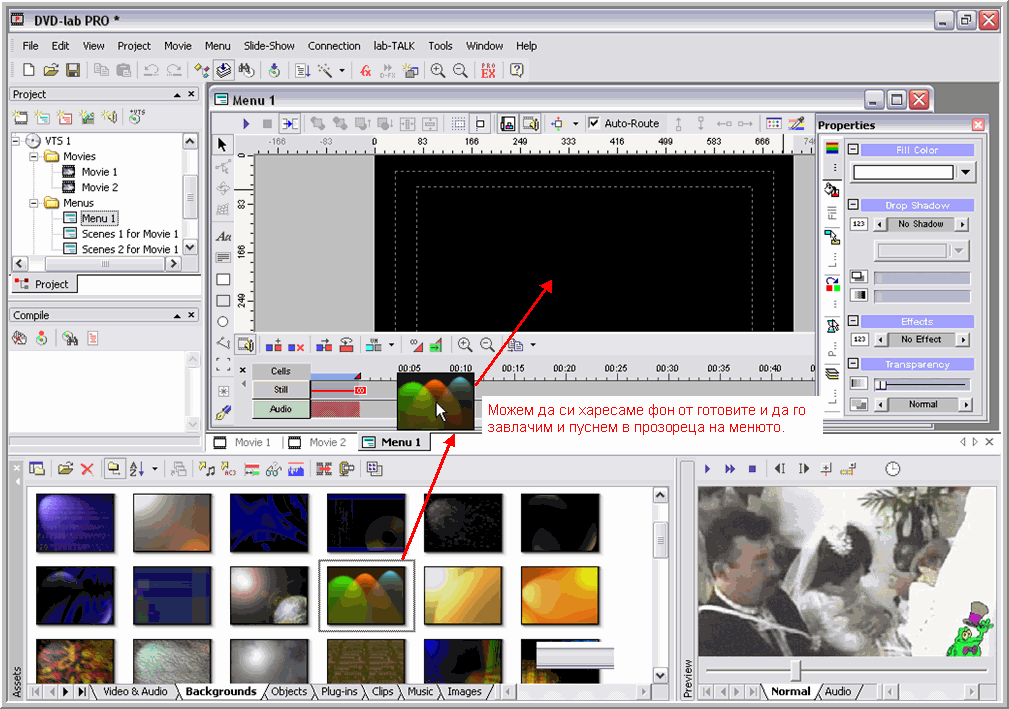The width and height of the screenshot is (1009, 709).
Task: Click next Drop Shadow option arrow
Action: pyautogui.click(x=963, y=224)
